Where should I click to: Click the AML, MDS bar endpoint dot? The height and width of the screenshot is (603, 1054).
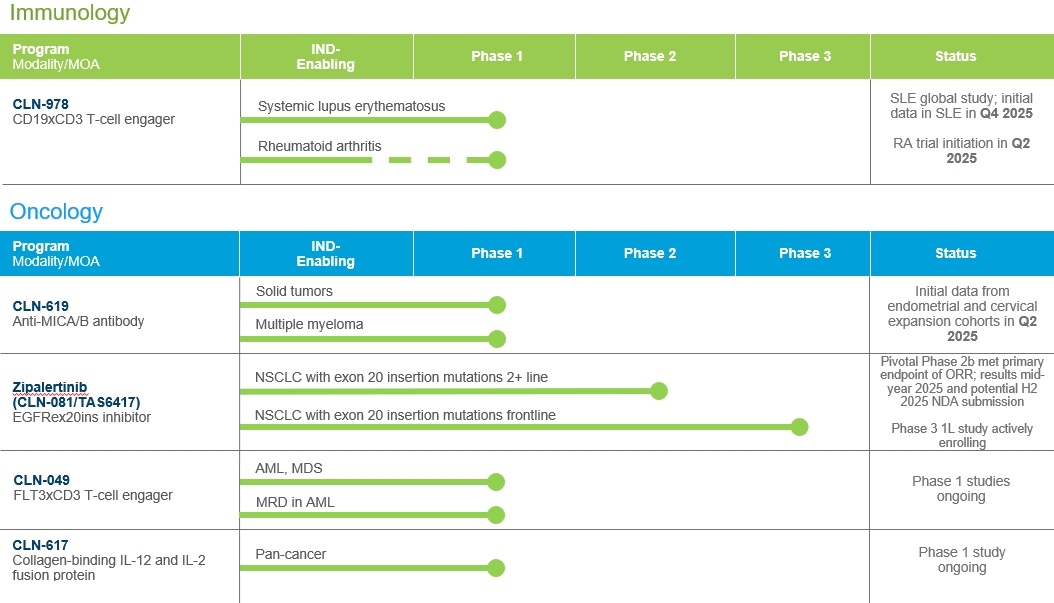click(497, 482)
